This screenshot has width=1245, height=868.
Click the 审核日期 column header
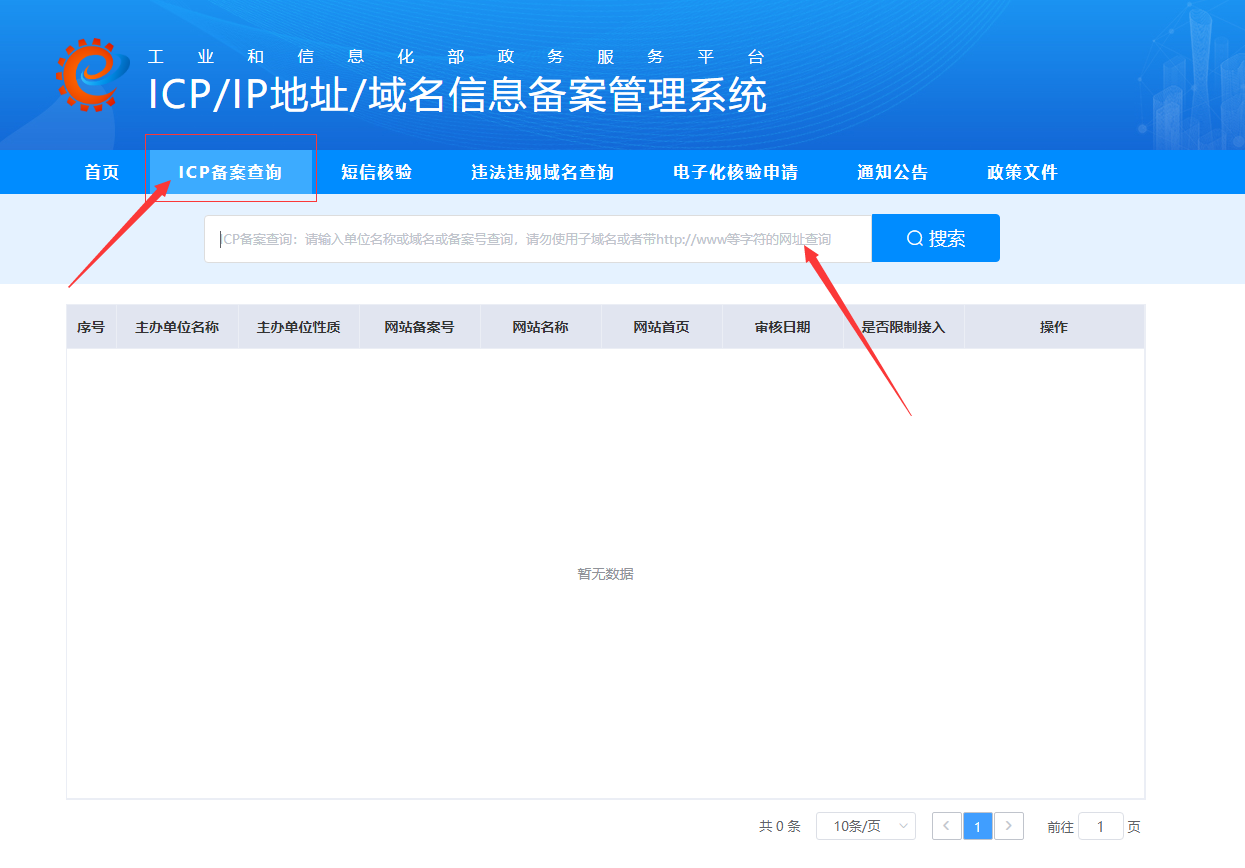tap(782, 327)
